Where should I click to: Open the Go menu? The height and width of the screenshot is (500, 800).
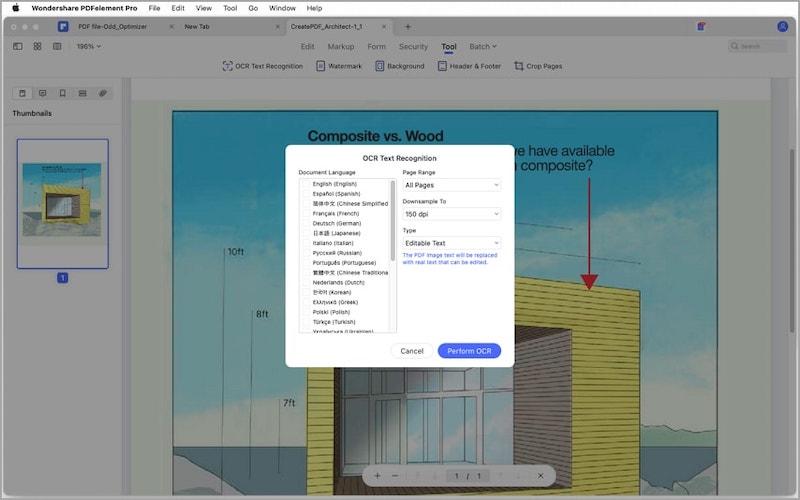[x=253, y=8]
